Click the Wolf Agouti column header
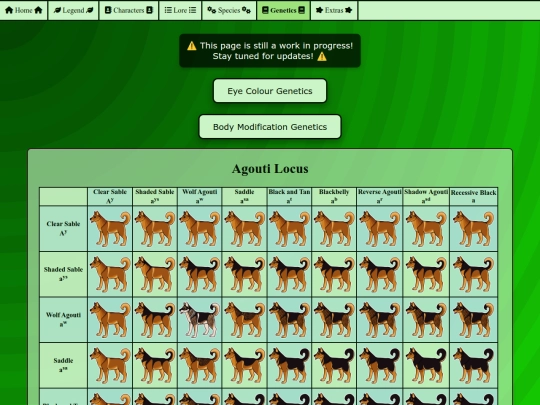Image resolution: width=540 pixels, height=405 pixels. (199, 196)
